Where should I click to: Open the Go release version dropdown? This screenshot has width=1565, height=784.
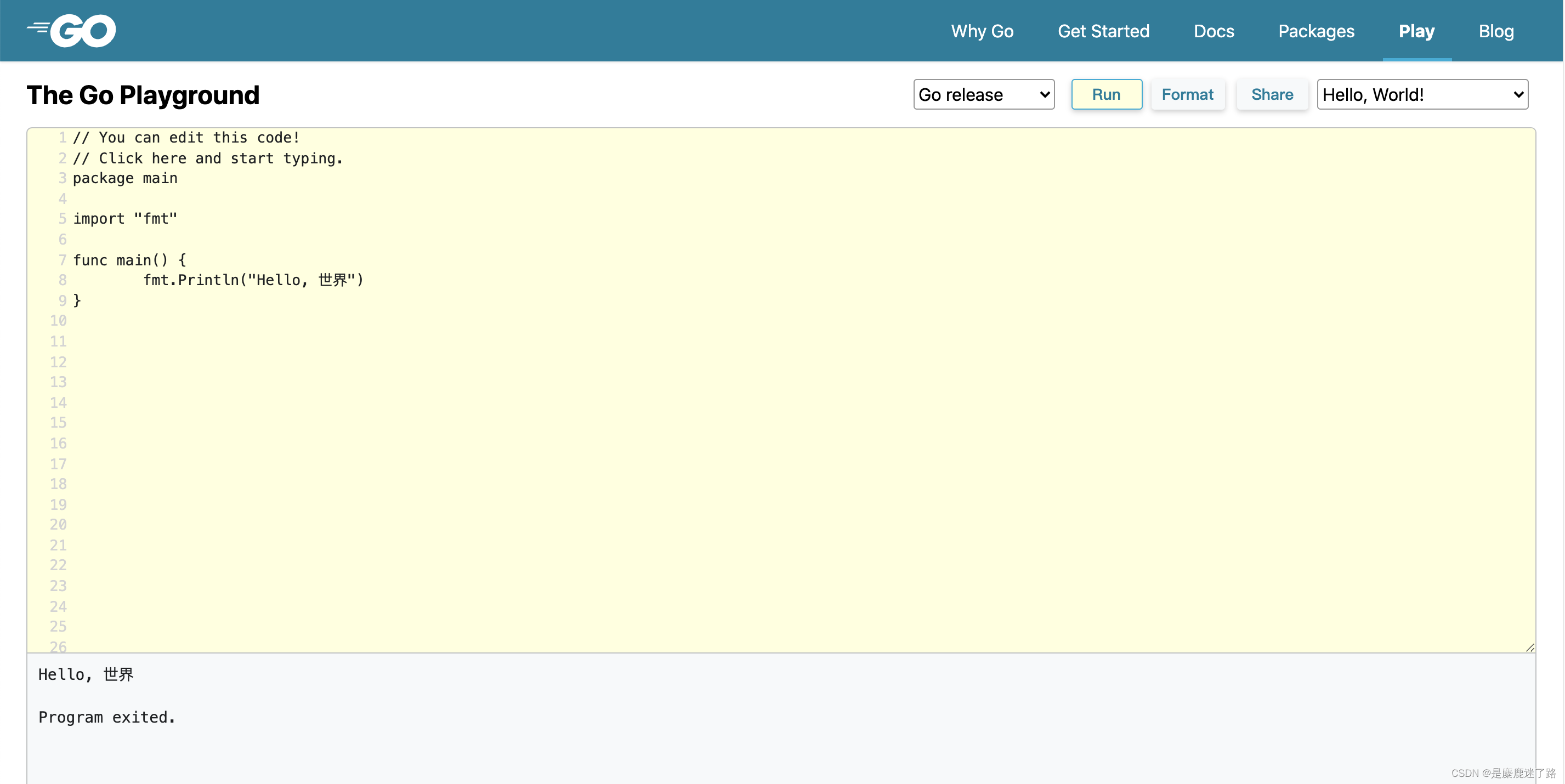(983, 95)
